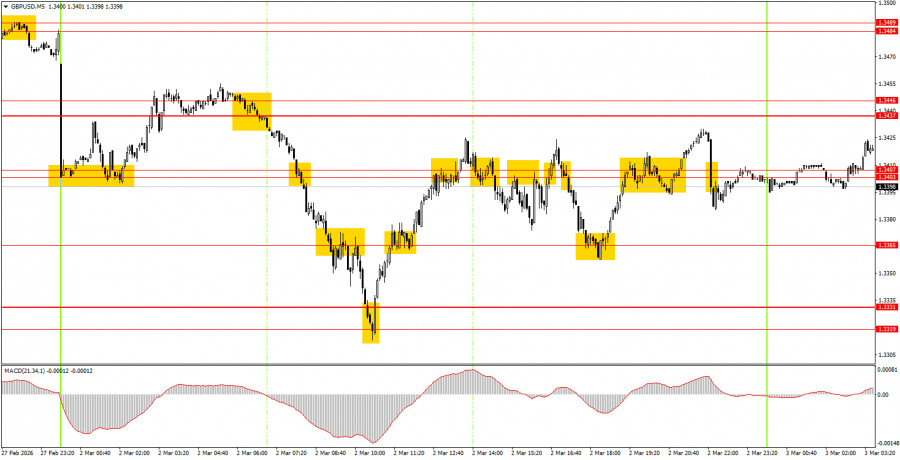Click the 2 Mar 04:40 time axis label

[x=214, y=453]
